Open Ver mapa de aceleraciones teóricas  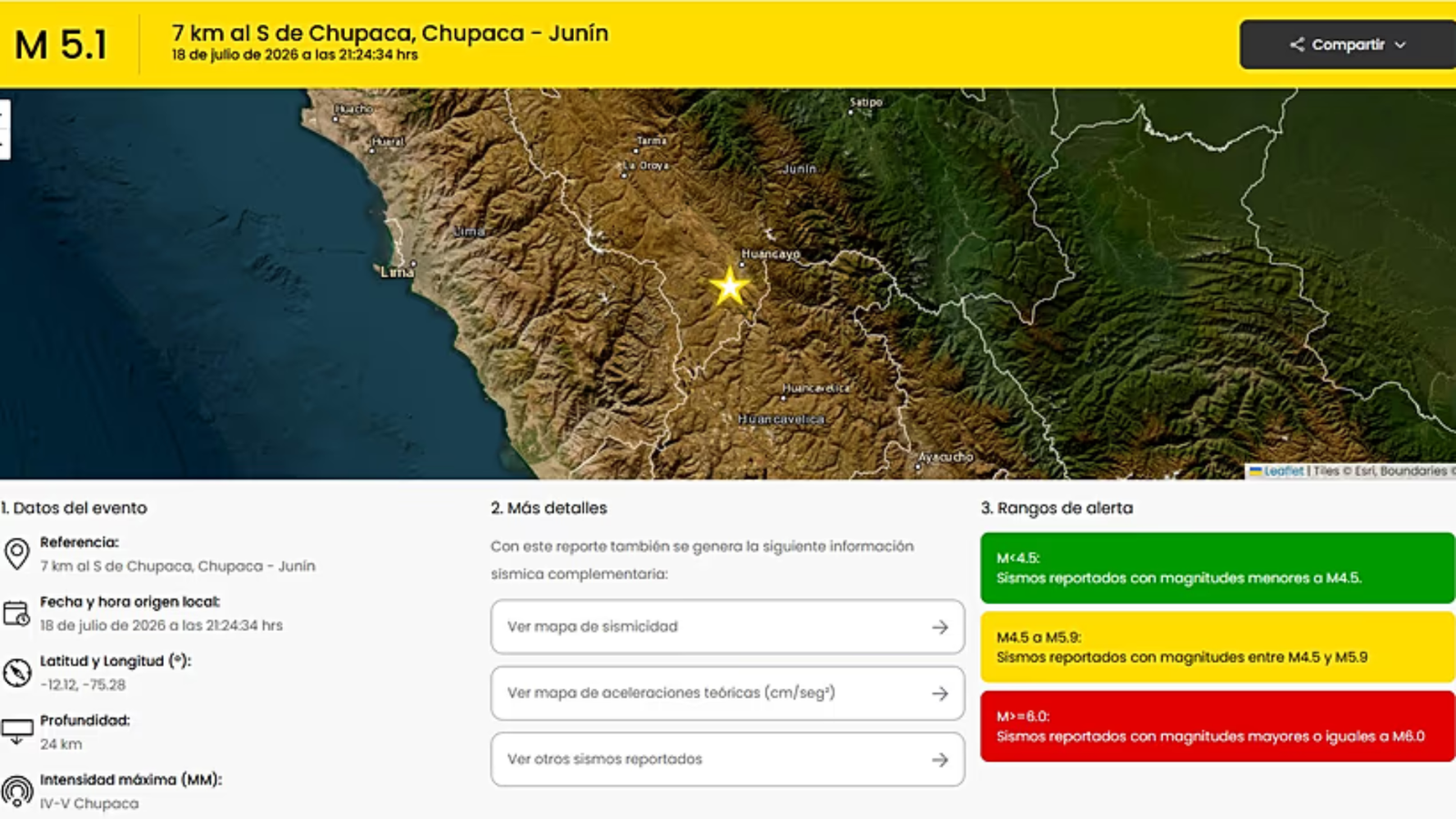pyautogui.click(x=727, y=693)
